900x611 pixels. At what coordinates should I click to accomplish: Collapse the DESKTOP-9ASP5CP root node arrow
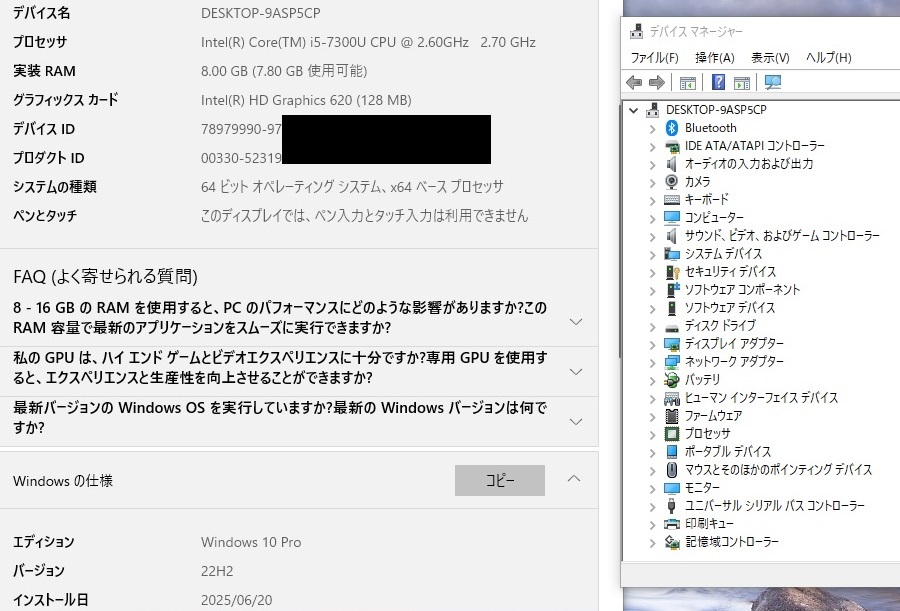634,110
